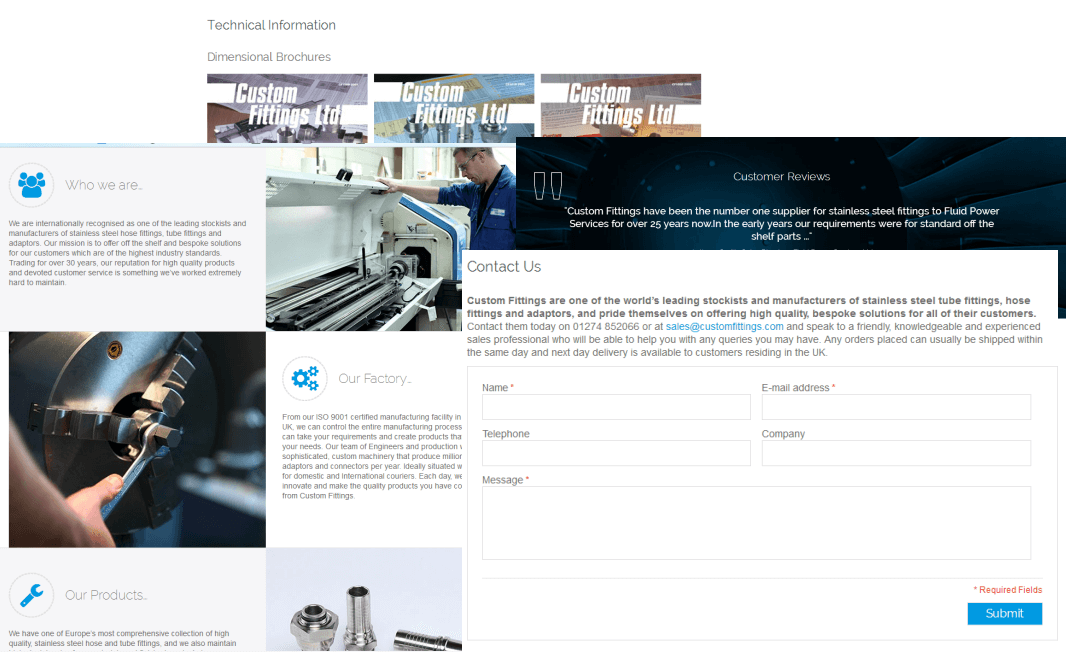1066x661 pixels.
Task: Click the Company input field
Action: pos(896,453)
